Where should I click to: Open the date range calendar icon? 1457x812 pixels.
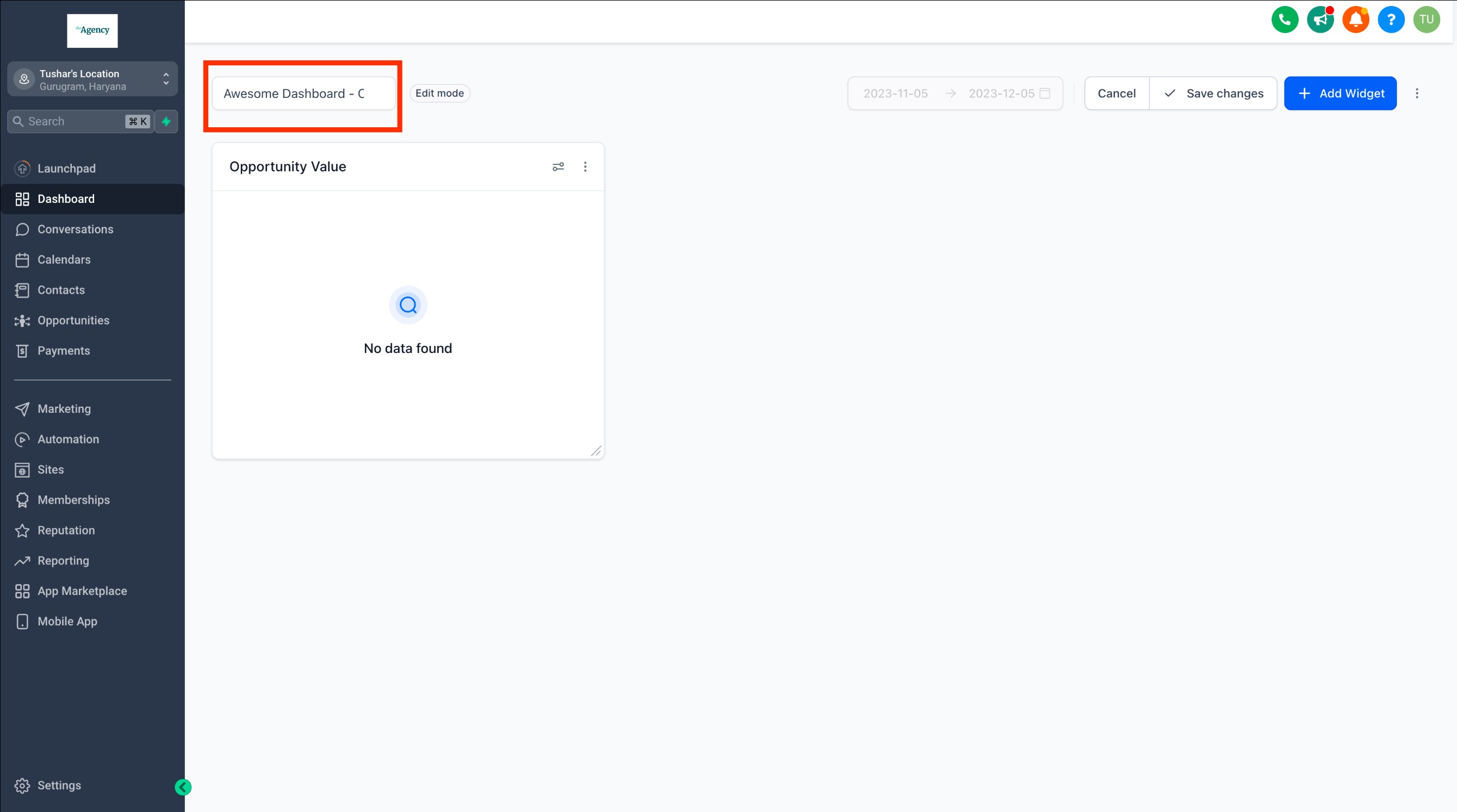click(x=1045, y=94)
